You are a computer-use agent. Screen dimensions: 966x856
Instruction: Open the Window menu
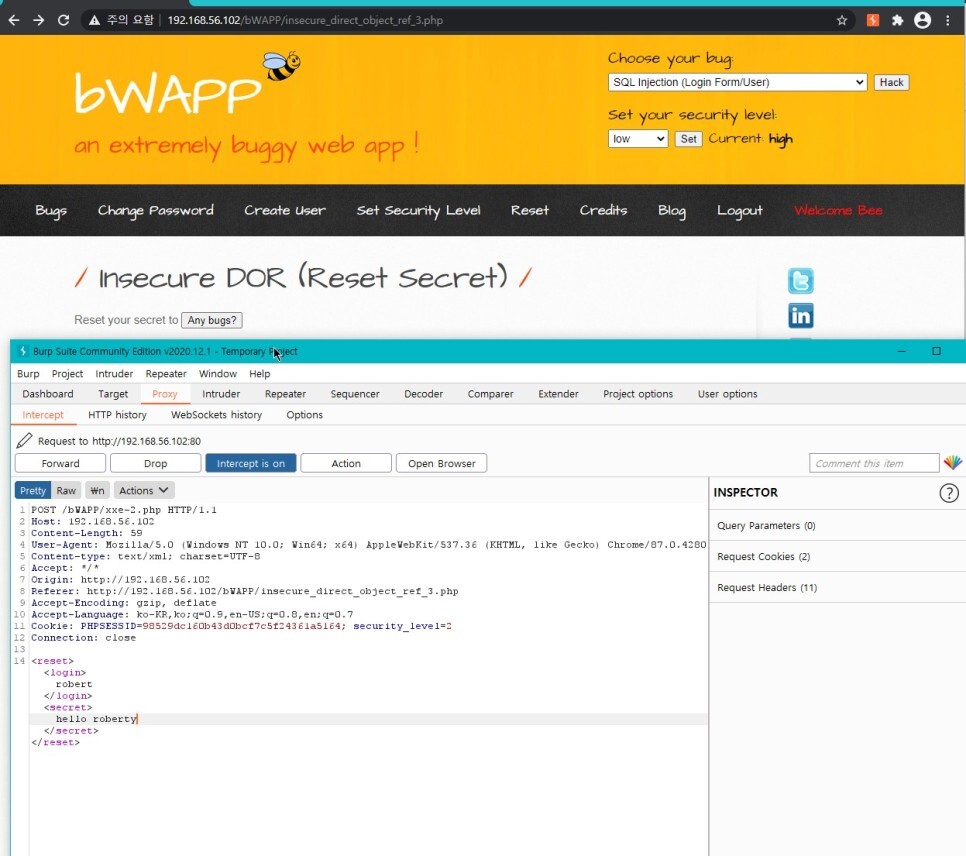click(217, 373)
